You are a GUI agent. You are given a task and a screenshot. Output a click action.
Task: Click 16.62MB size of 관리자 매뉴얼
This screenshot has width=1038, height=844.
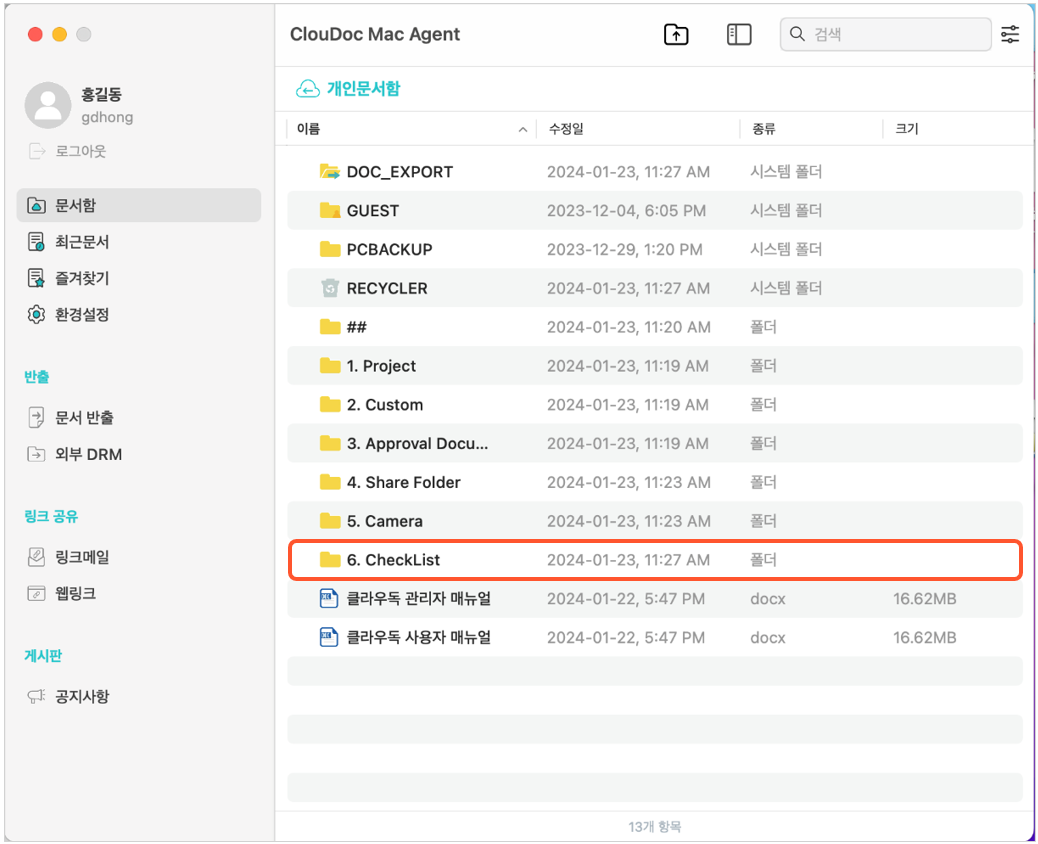point(924,598)
